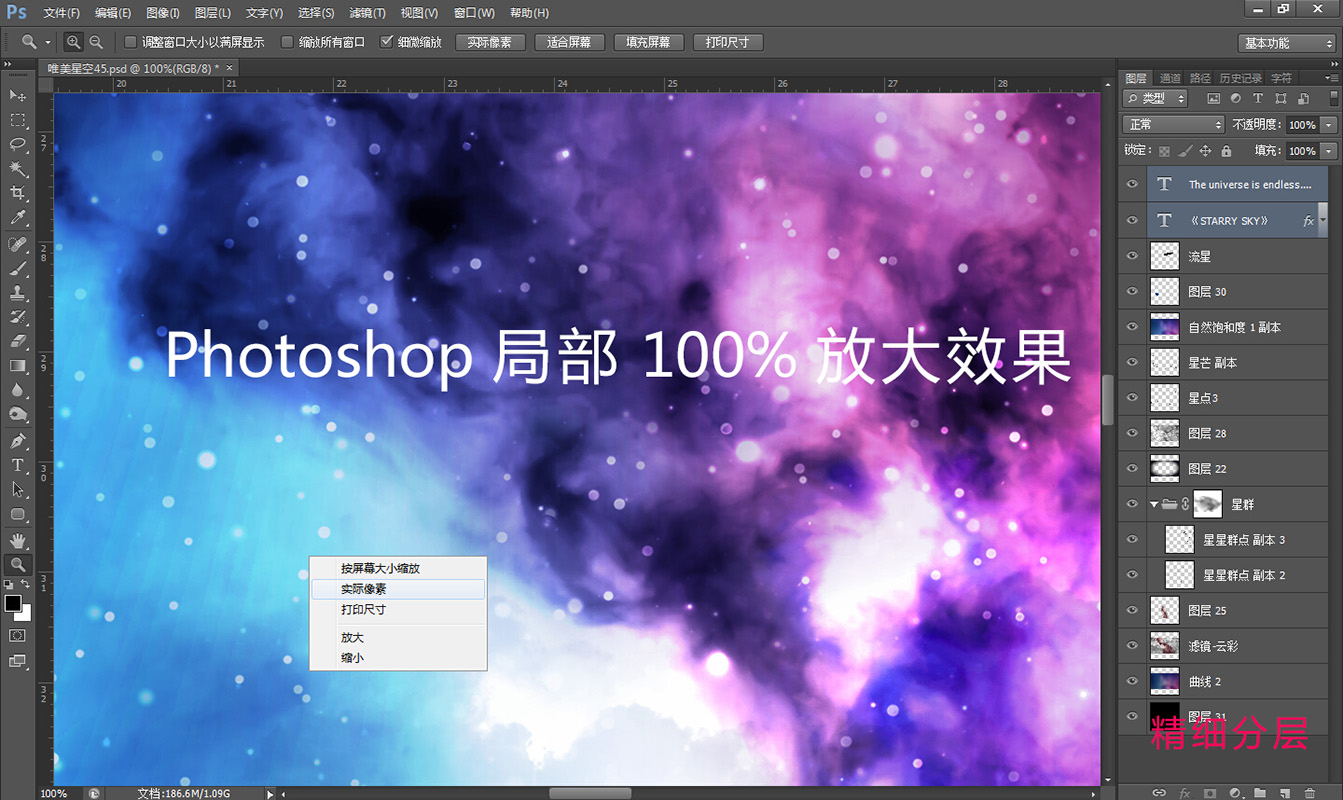Select the Magic Wand tool
Screen dimensions: 1343x800
[18, 169]
